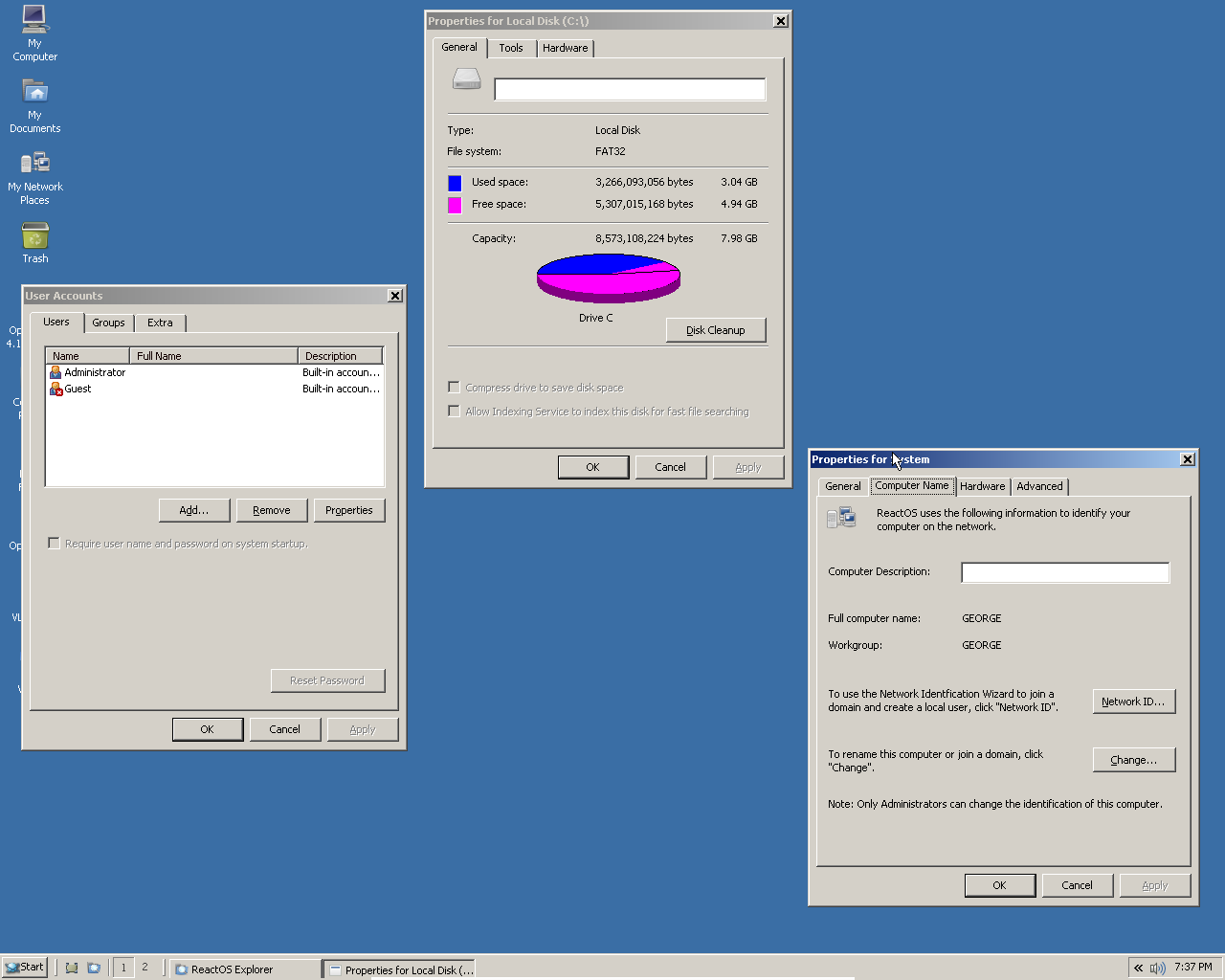This screenshot has width=1225, height=980.
Task: Click the Computer Description text field
Action: 1065,572
